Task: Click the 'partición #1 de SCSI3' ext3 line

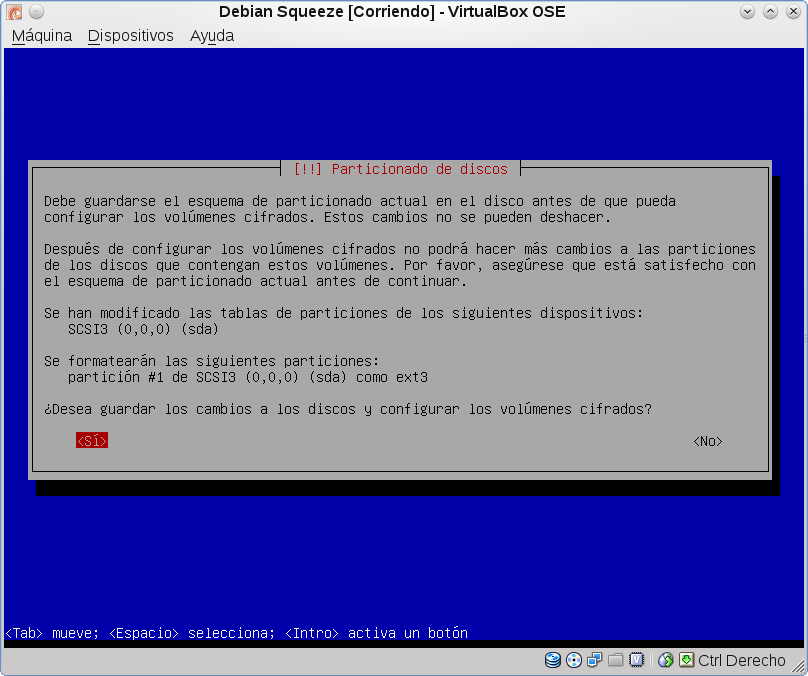Action: point(248,377)
